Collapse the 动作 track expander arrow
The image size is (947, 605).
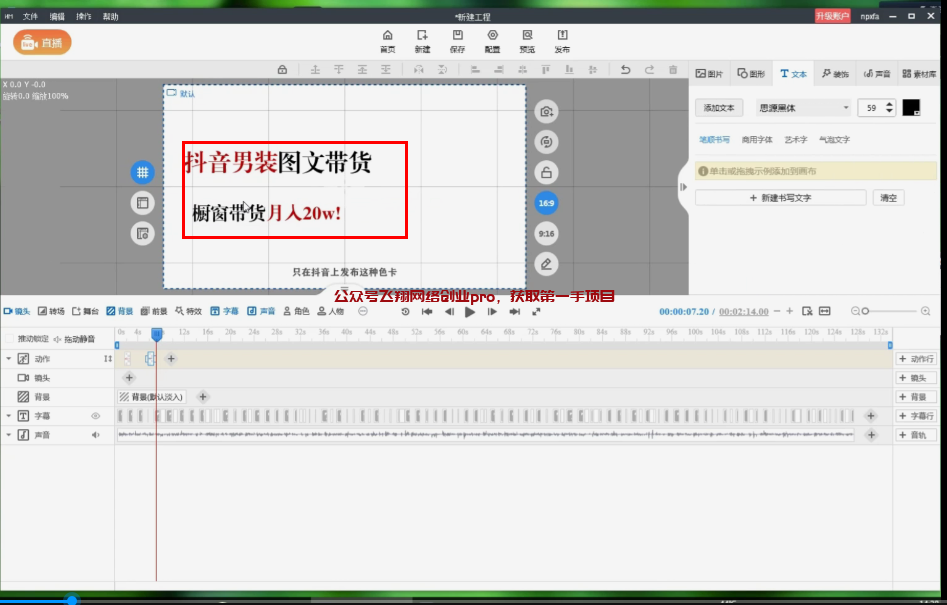(x=9, y=359)
